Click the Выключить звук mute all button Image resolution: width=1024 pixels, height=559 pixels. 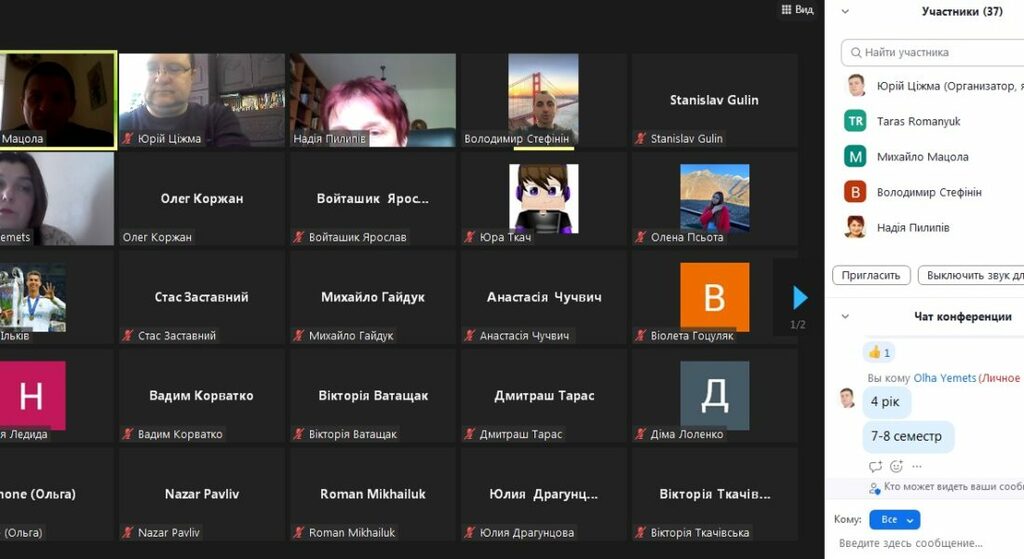(x=973, y=275)
